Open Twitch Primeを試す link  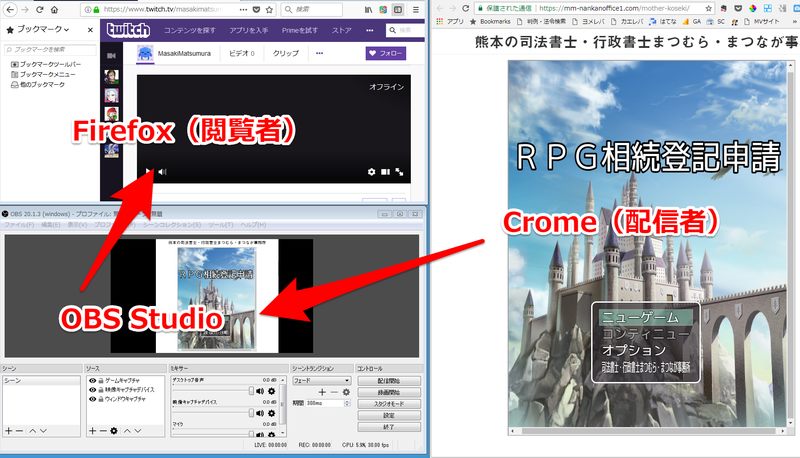pos(299,30)
